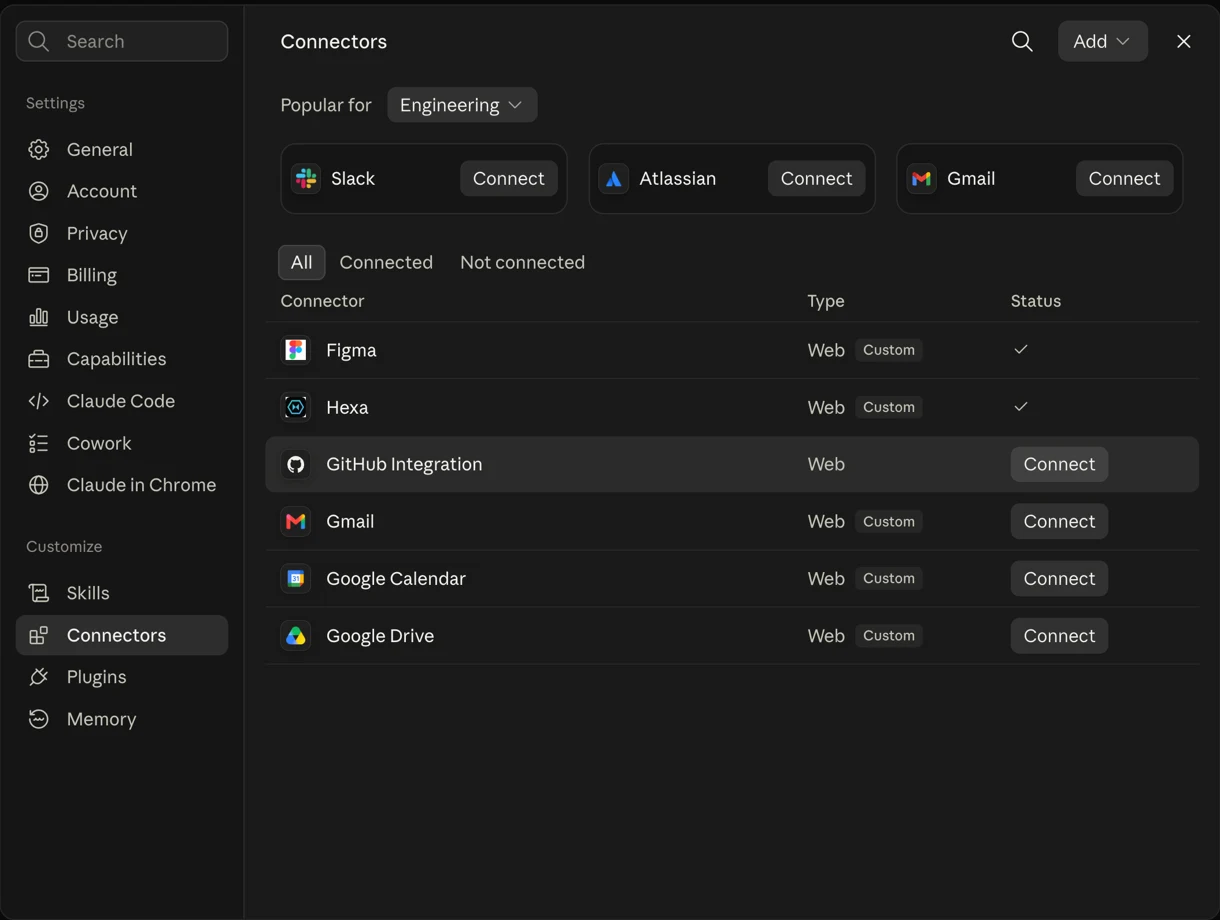Select the All filter tab
Image resolution: width=1220 pixels, height=920 pixels.
tap(301, 262)
